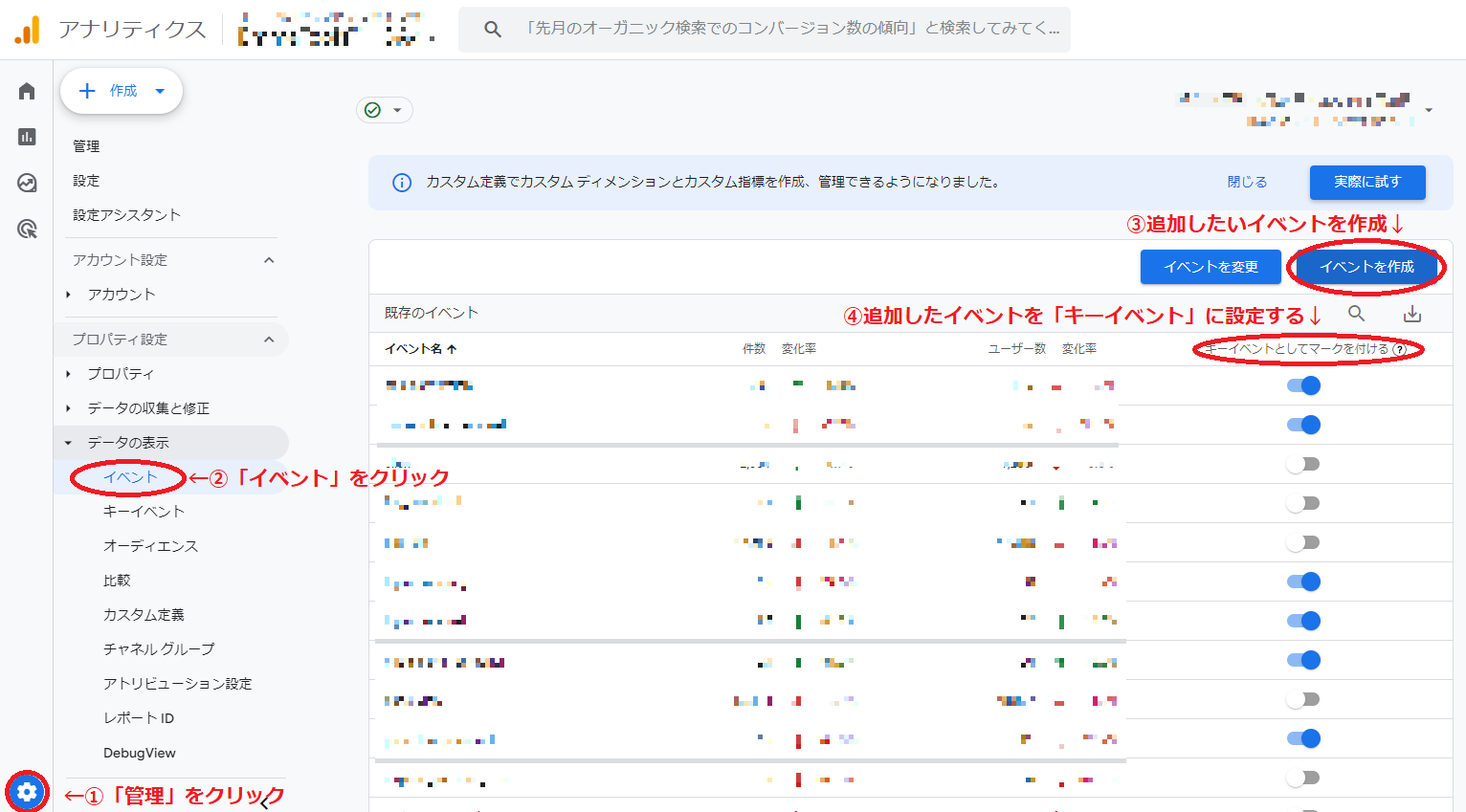This screenshot has height=812, width=1466.
Task: Select チャネル グループ in the sidebar
Action: tap(159, 649)
